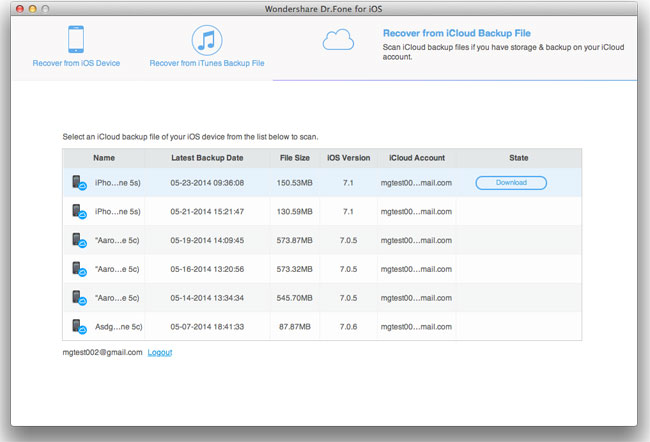Click device icon of 05-23-2014 backup row
Viewport: 650px width, 442px height.
click(x=78, y=183)
